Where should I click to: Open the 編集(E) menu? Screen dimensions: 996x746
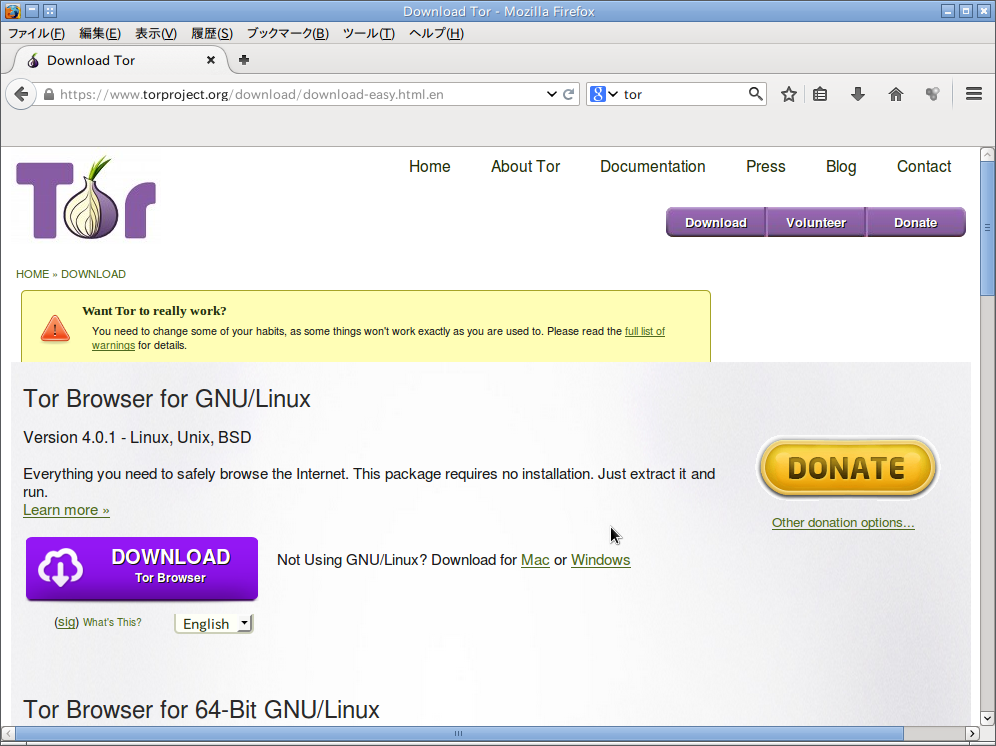(100, 33)
